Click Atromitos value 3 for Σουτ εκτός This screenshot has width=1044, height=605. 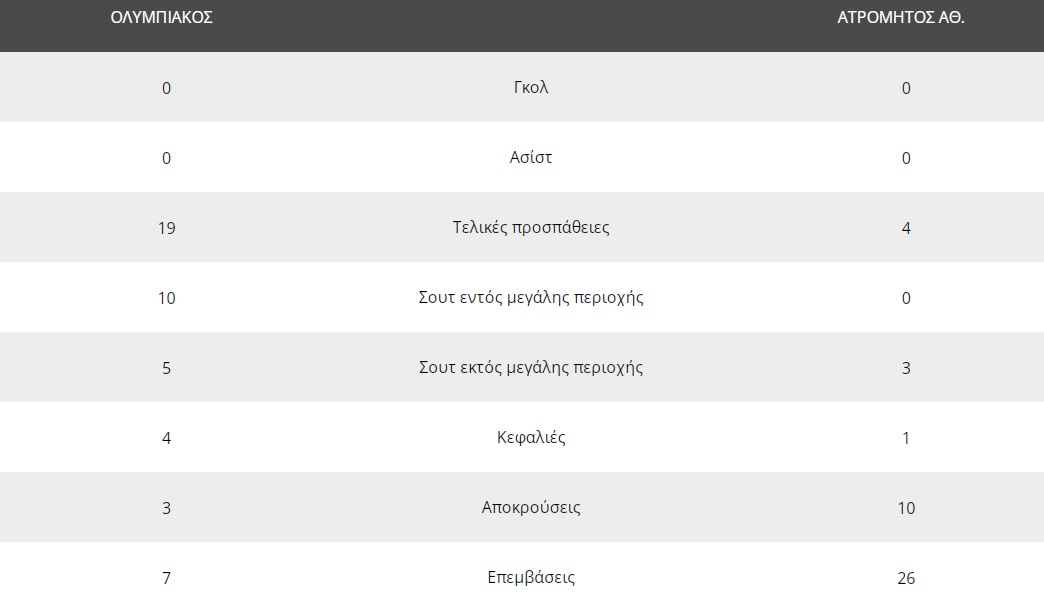[906, 368]
